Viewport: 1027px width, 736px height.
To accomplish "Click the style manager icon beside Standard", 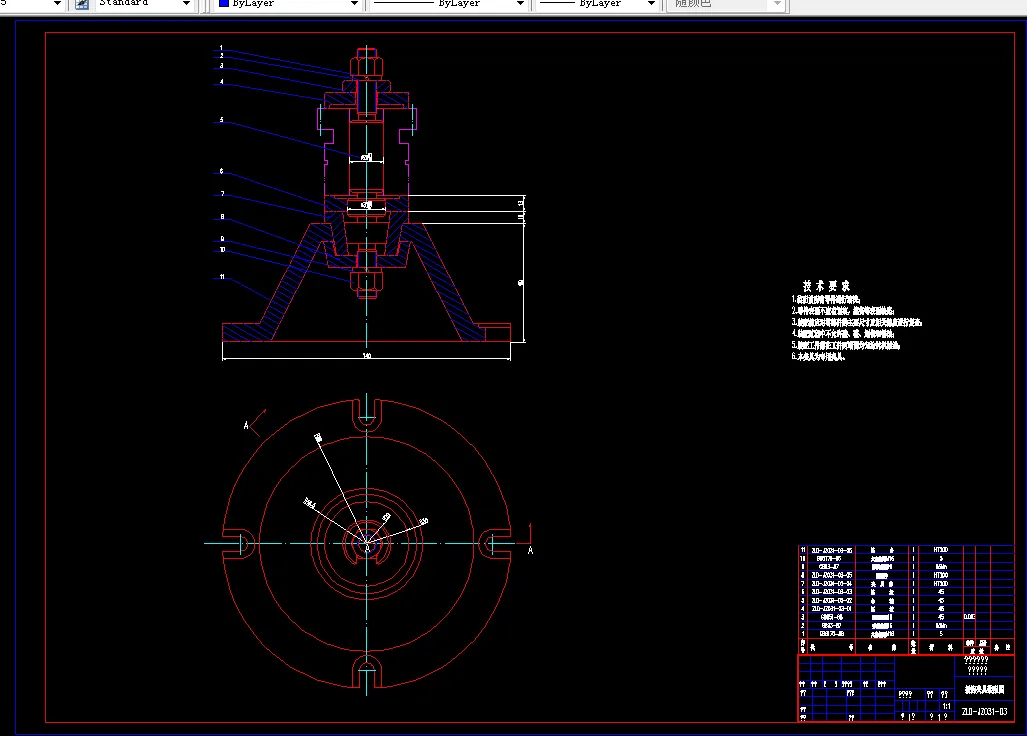I will tap(82, 4).
